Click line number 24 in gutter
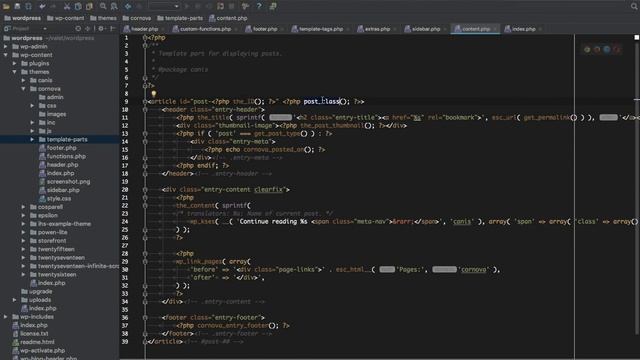 tap(125, 222)
